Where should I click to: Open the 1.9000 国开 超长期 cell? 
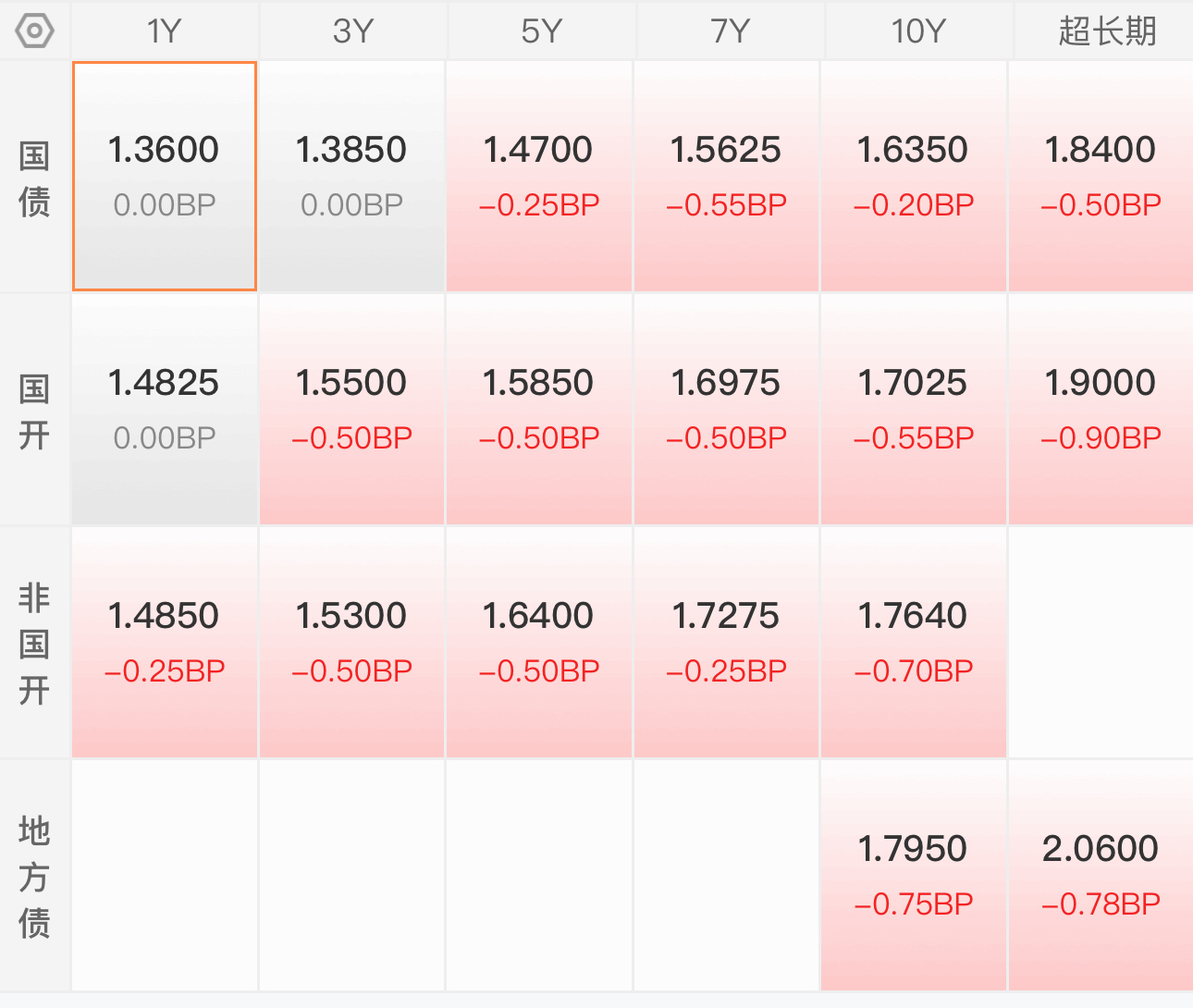point(1101,410)
